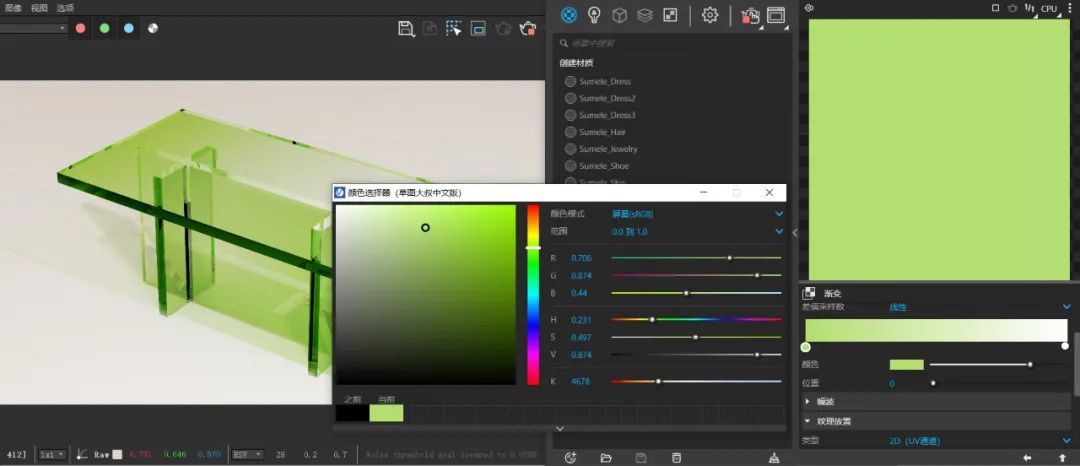The width and height of the screenshot is (1080, 466).
Task: Open the Materials category in asset editor
Action: pos(568,15)
